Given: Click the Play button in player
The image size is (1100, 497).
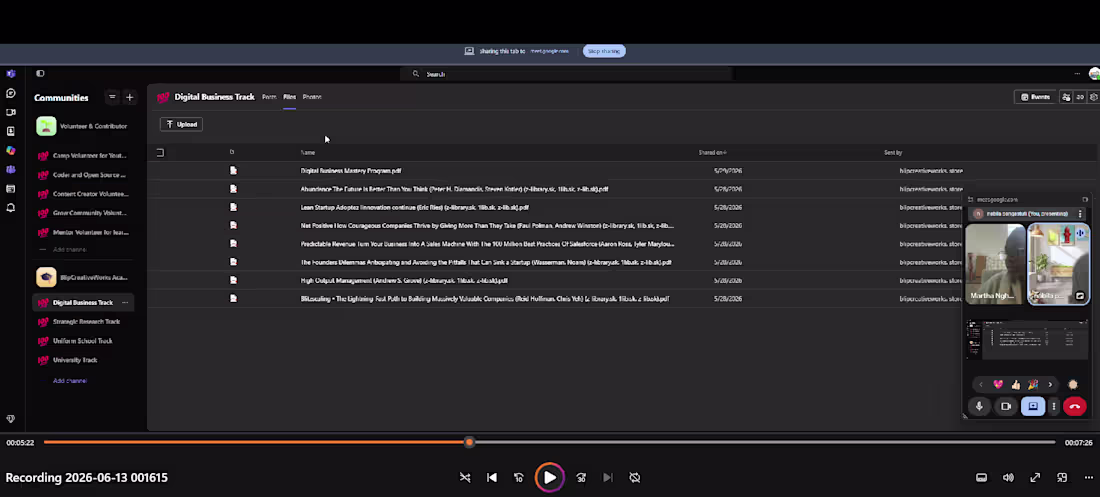Looking at the screenshot, I should point(549,477).
